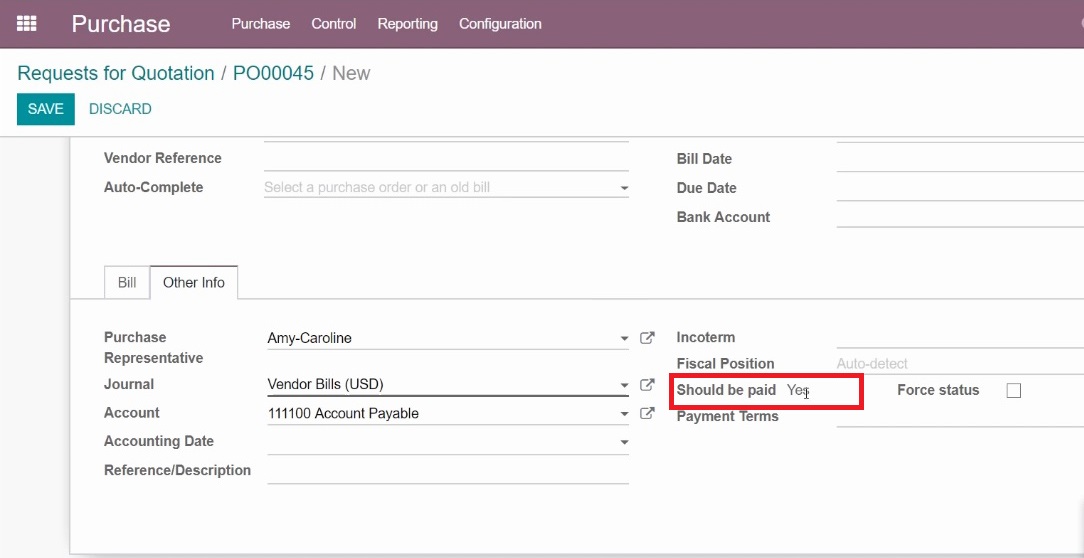
Task: Focus the Vendor Reference input field
Action: pos(446,158)
